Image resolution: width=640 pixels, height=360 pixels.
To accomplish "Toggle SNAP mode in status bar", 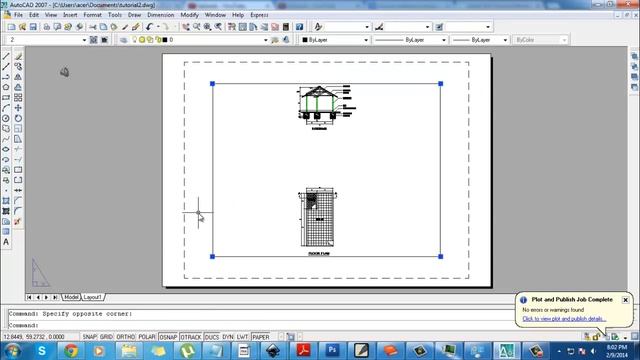I will [x=89, y=337].
